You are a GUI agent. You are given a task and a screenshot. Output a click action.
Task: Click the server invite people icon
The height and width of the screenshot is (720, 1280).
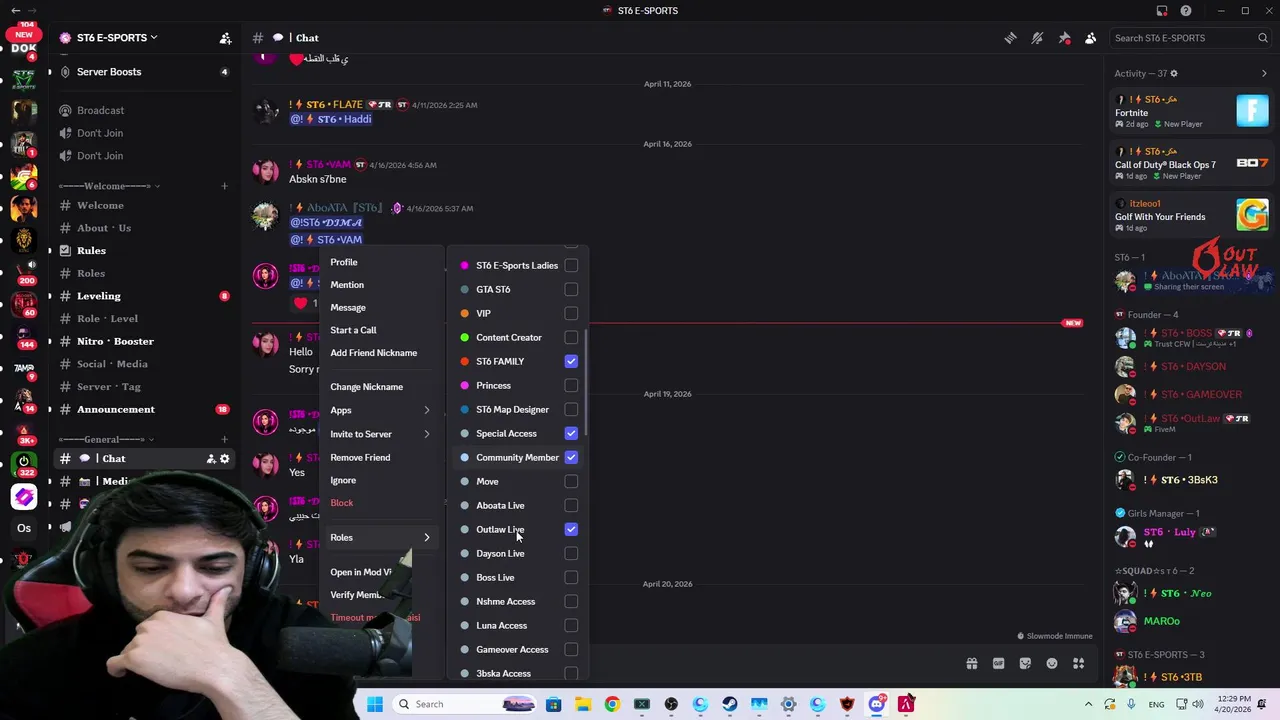(x=225, y=38)
